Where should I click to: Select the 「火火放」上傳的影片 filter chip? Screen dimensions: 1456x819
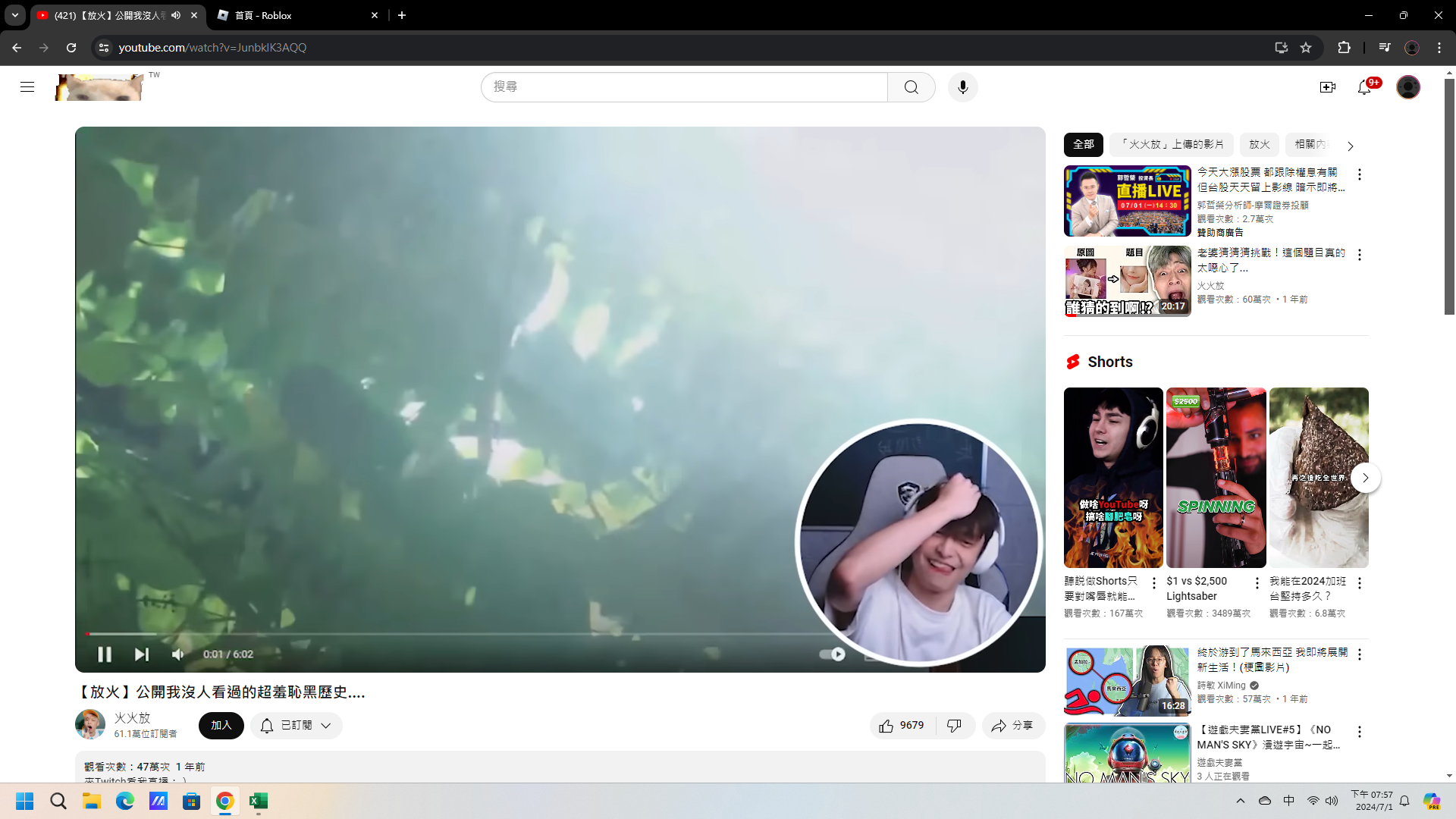tap(1171, 144)
